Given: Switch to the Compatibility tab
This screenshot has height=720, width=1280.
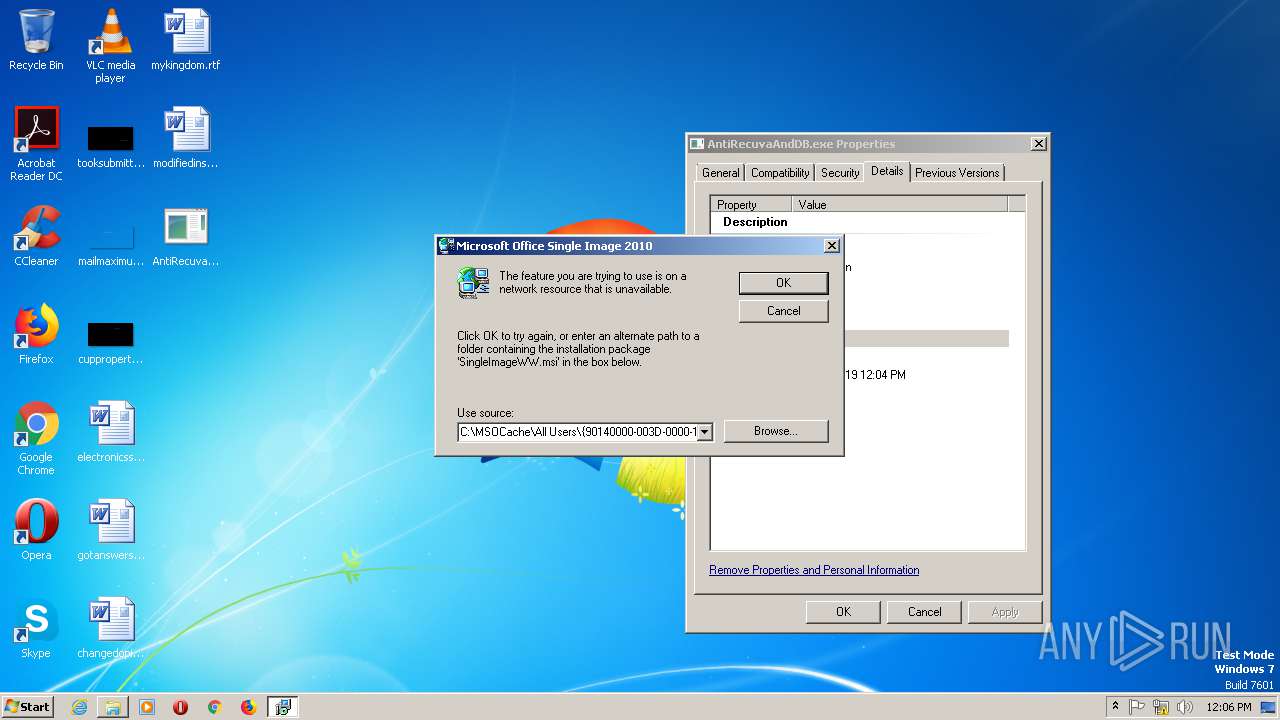Looking at the screenshot, I should pos(780,173).
